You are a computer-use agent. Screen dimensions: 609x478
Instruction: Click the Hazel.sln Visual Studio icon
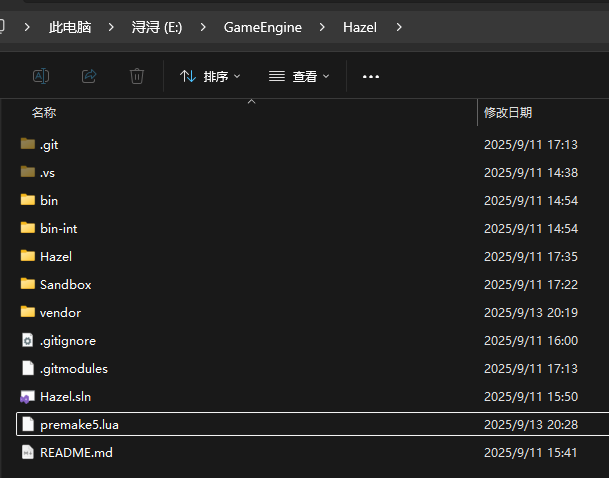pos(28,397)
